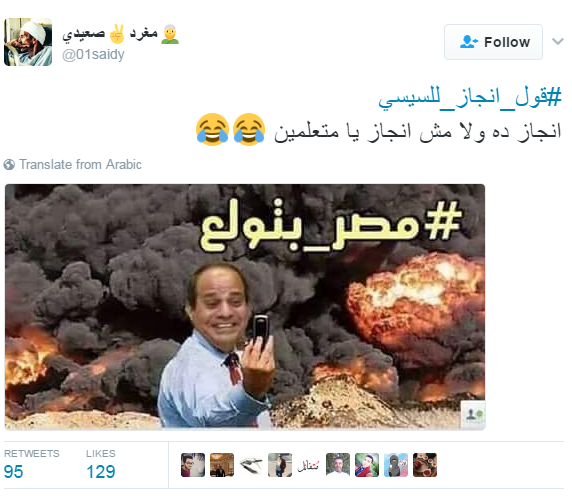This screenshot has height=497, width=572.
Task: Click the people tag icon on image corner
Action: tap(473, 414)
